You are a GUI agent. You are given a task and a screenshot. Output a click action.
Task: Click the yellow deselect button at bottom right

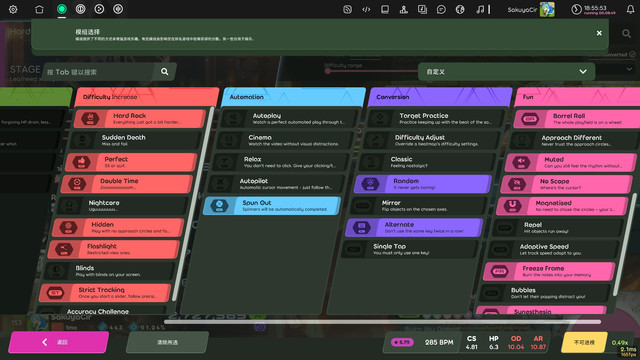tap(584, 342)
